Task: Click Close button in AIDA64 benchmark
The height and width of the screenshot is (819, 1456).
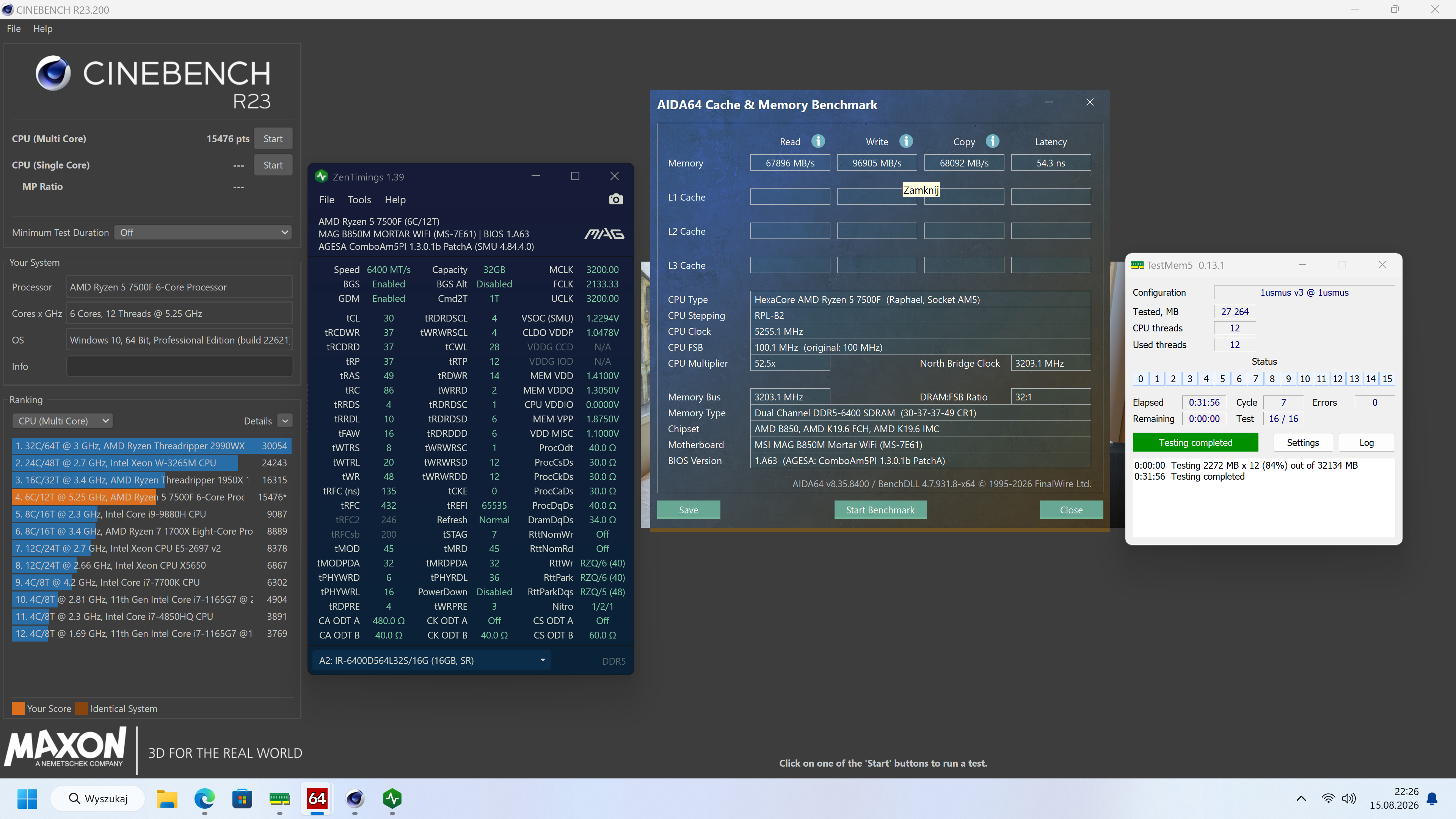Action: [x=1071, y=510]
